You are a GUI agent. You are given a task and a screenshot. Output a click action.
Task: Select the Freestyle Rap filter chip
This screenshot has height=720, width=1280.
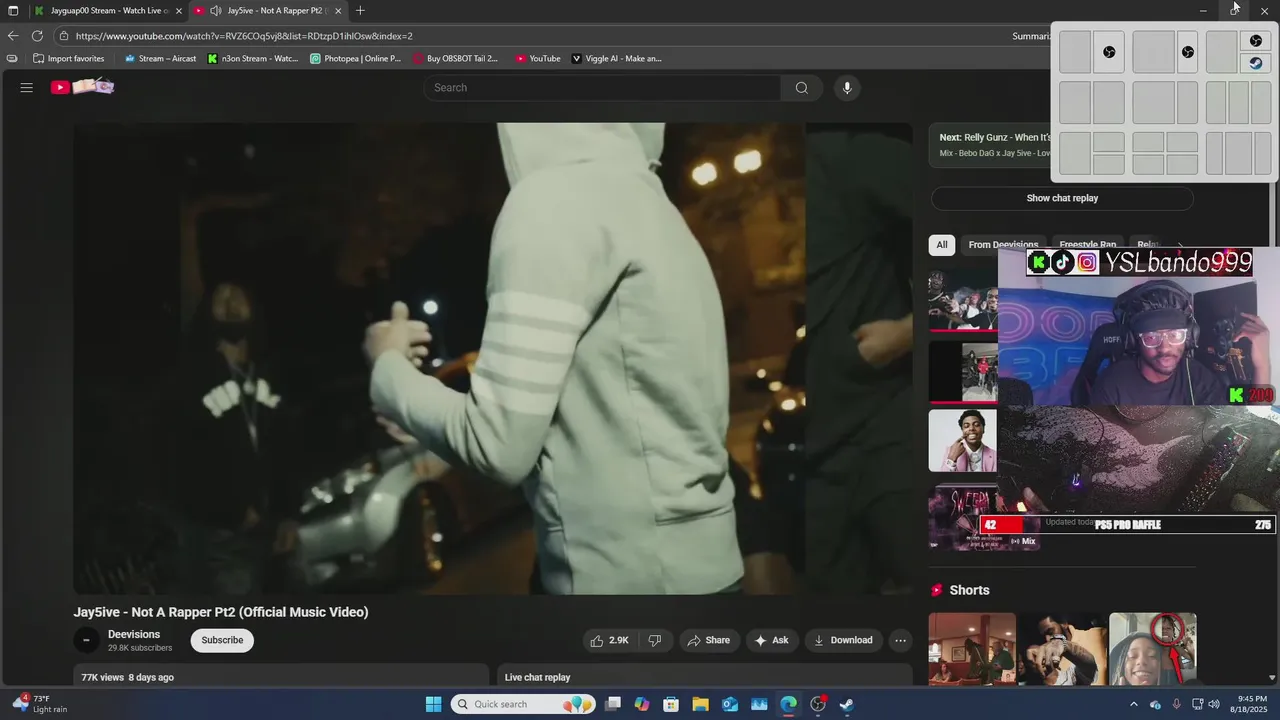pos(1087,245)
